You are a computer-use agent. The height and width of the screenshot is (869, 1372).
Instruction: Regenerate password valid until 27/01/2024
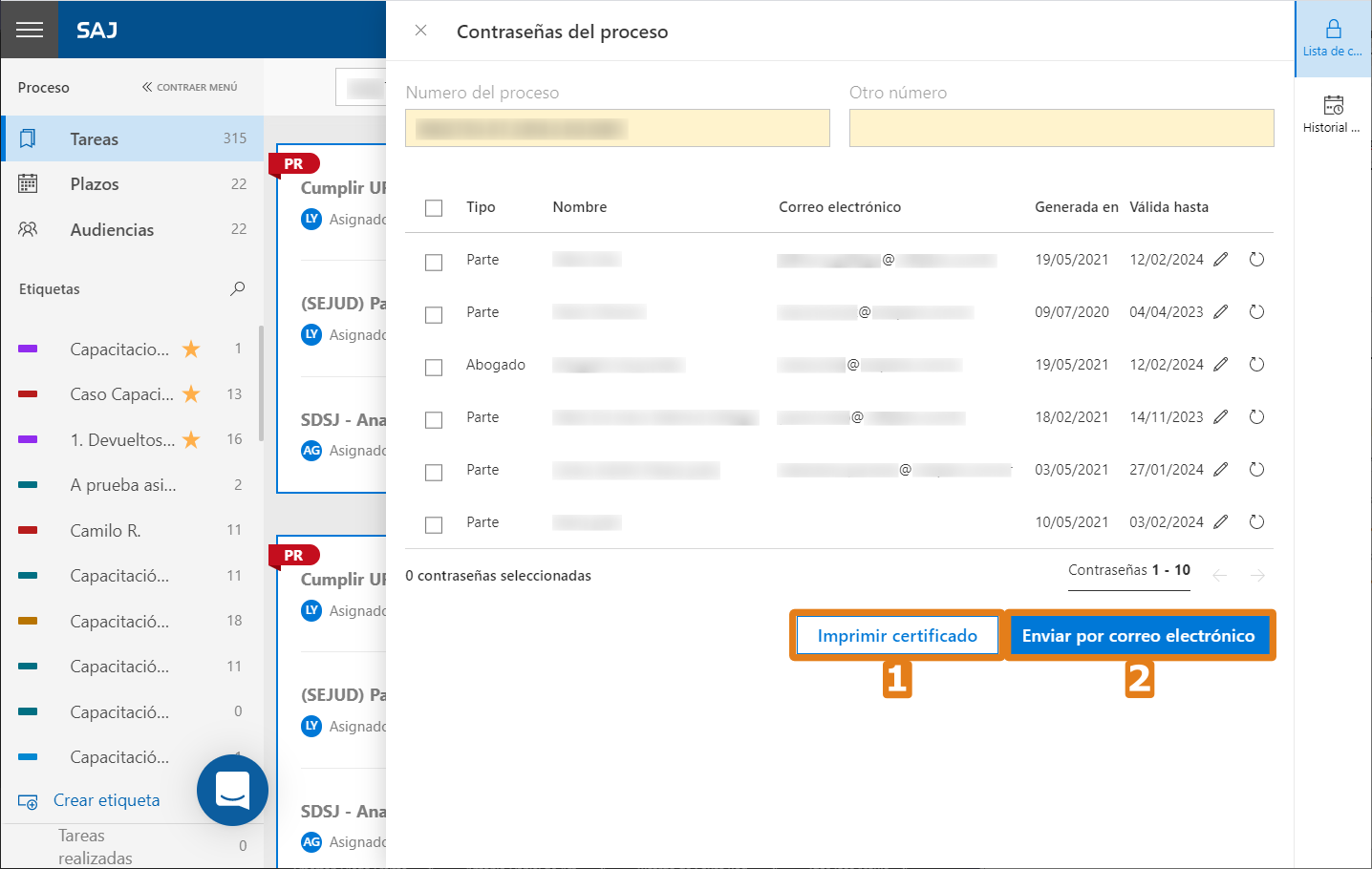(x=1256, y=470)
